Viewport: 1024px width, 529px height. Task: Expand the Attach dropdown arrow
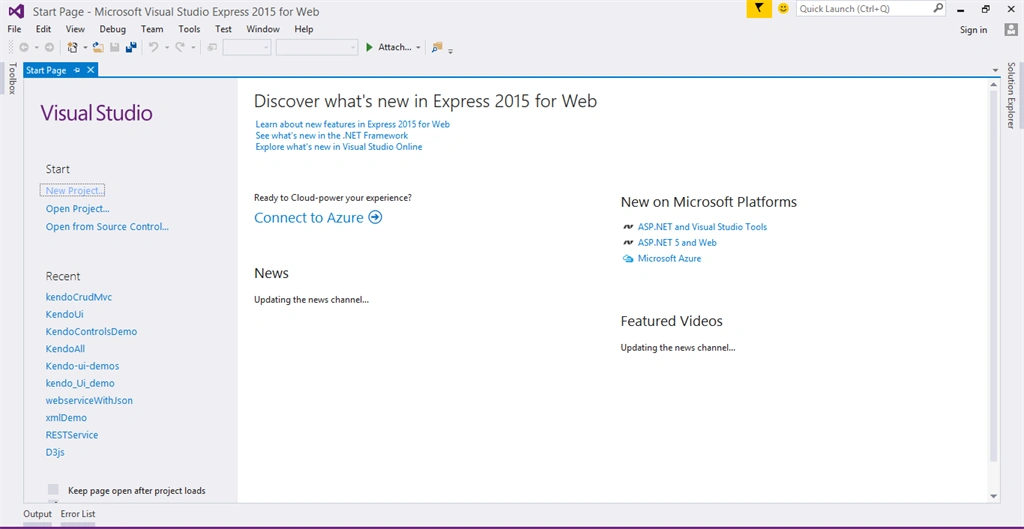pyautogui.click(x=418, y=47)
